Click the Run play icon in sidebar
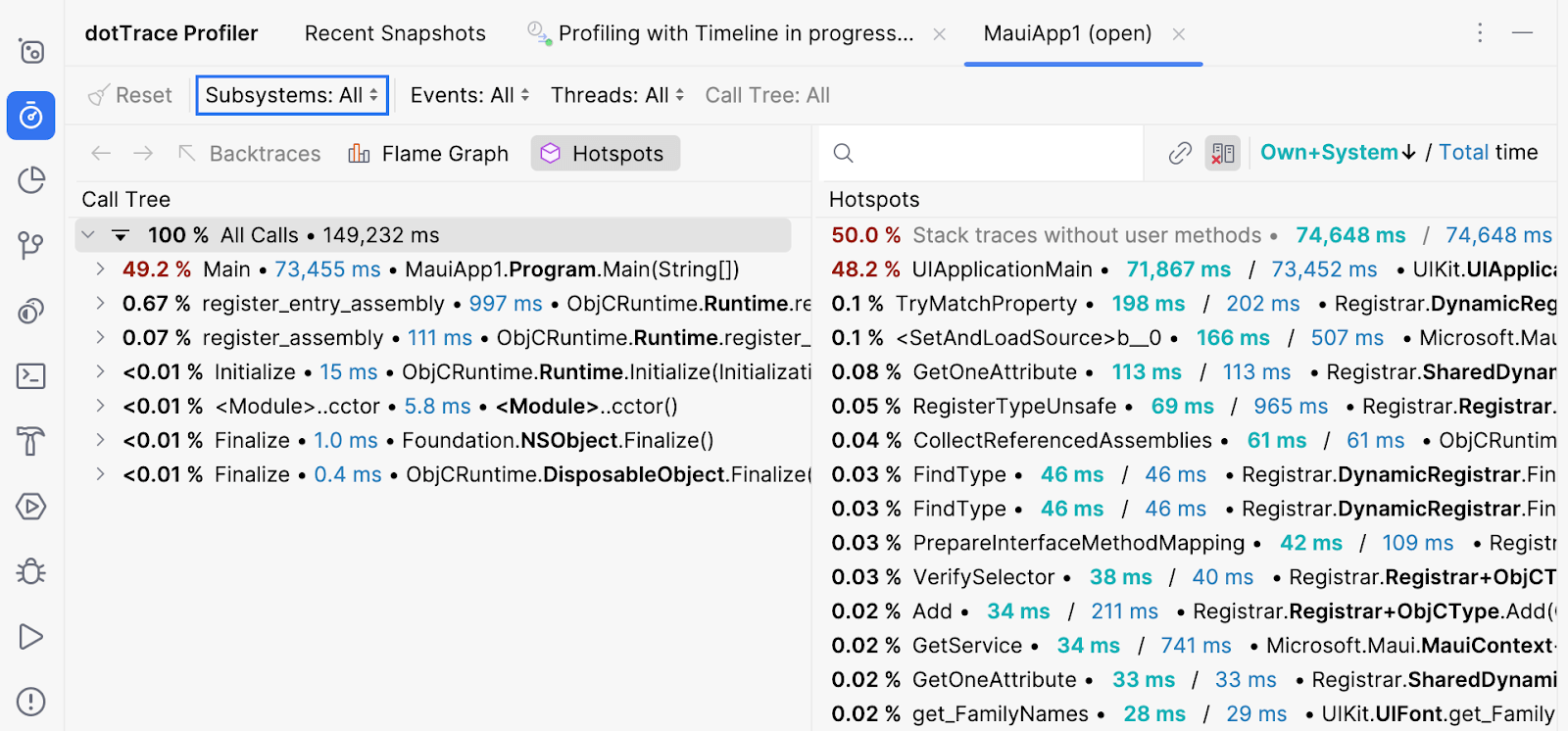 point(31,637)
